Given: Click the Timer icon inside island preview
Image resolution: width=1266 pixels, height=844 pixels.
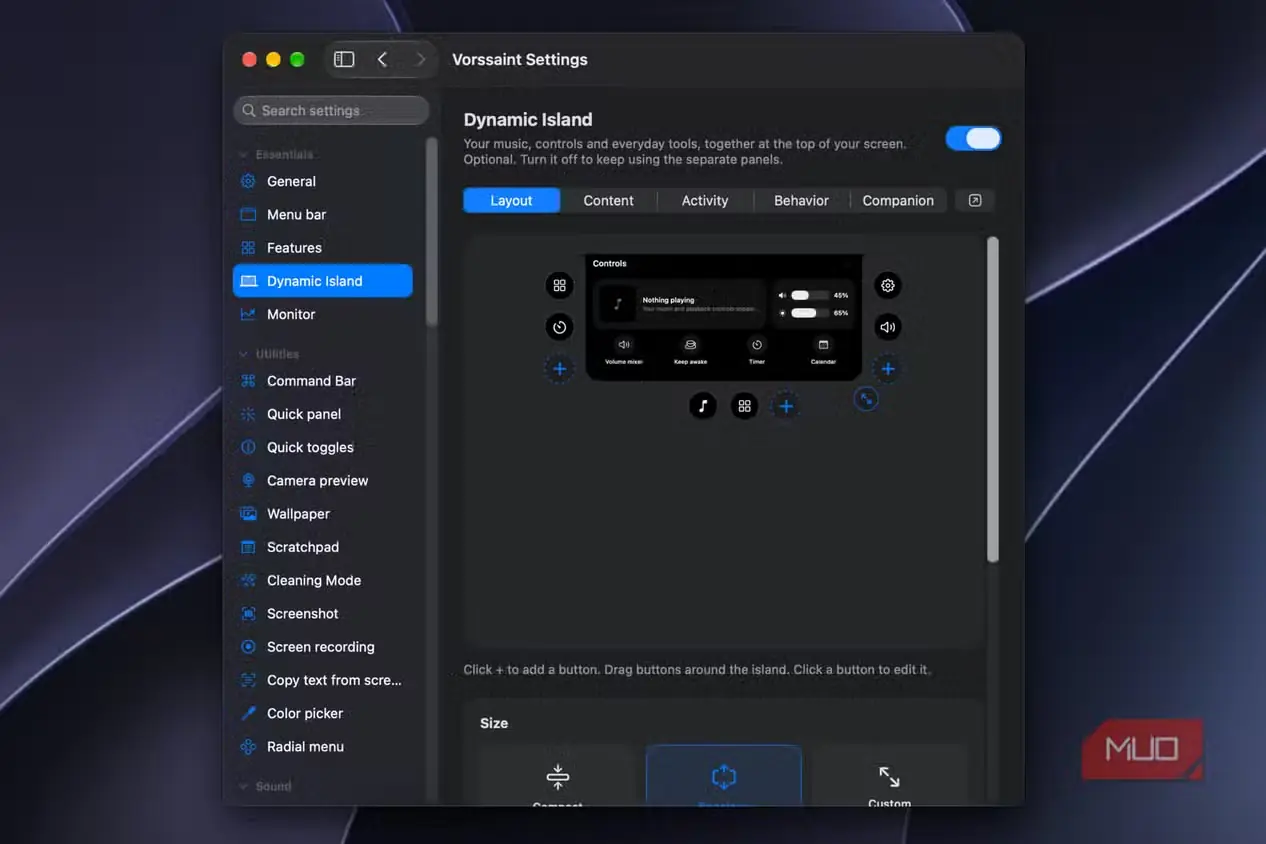Looking at the screenshot, I should 757,345.
